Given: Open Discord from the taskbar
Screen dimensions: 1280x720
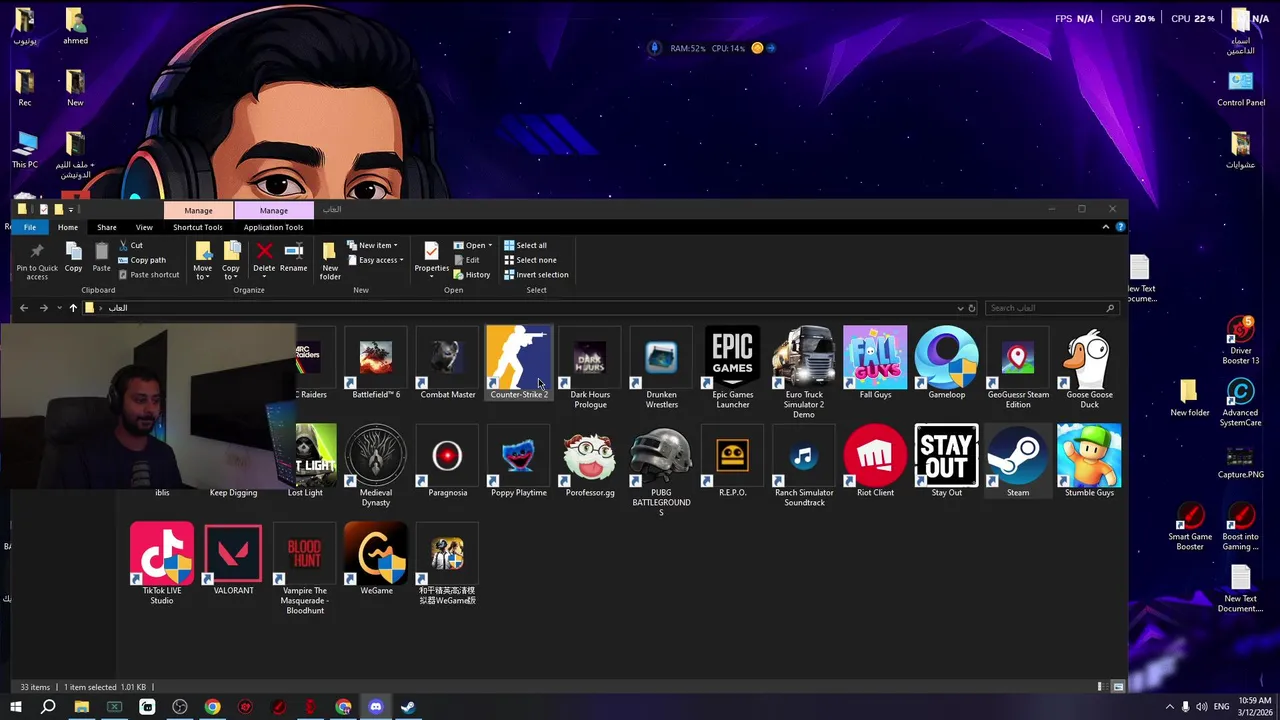Looking at the screenshot, I should (x=376, y=707).
